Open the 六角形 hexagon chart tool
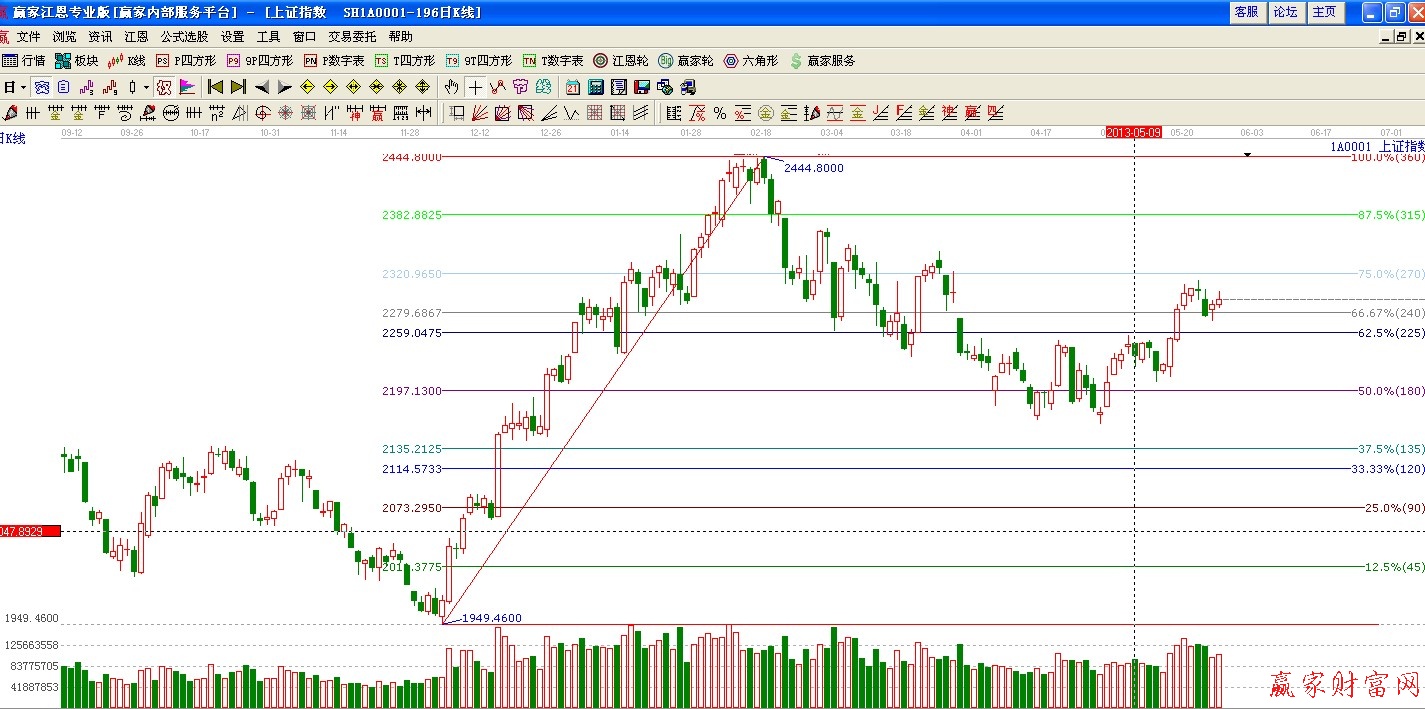This screenshot has height=709, width=1425. pyautogui.click(x=750, y=61)
